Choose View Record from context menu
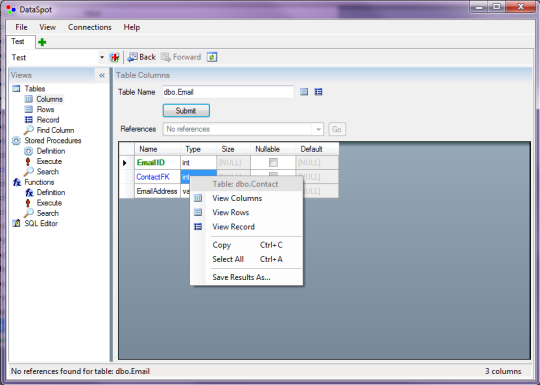540x385 pixels. tap(247, 227)
